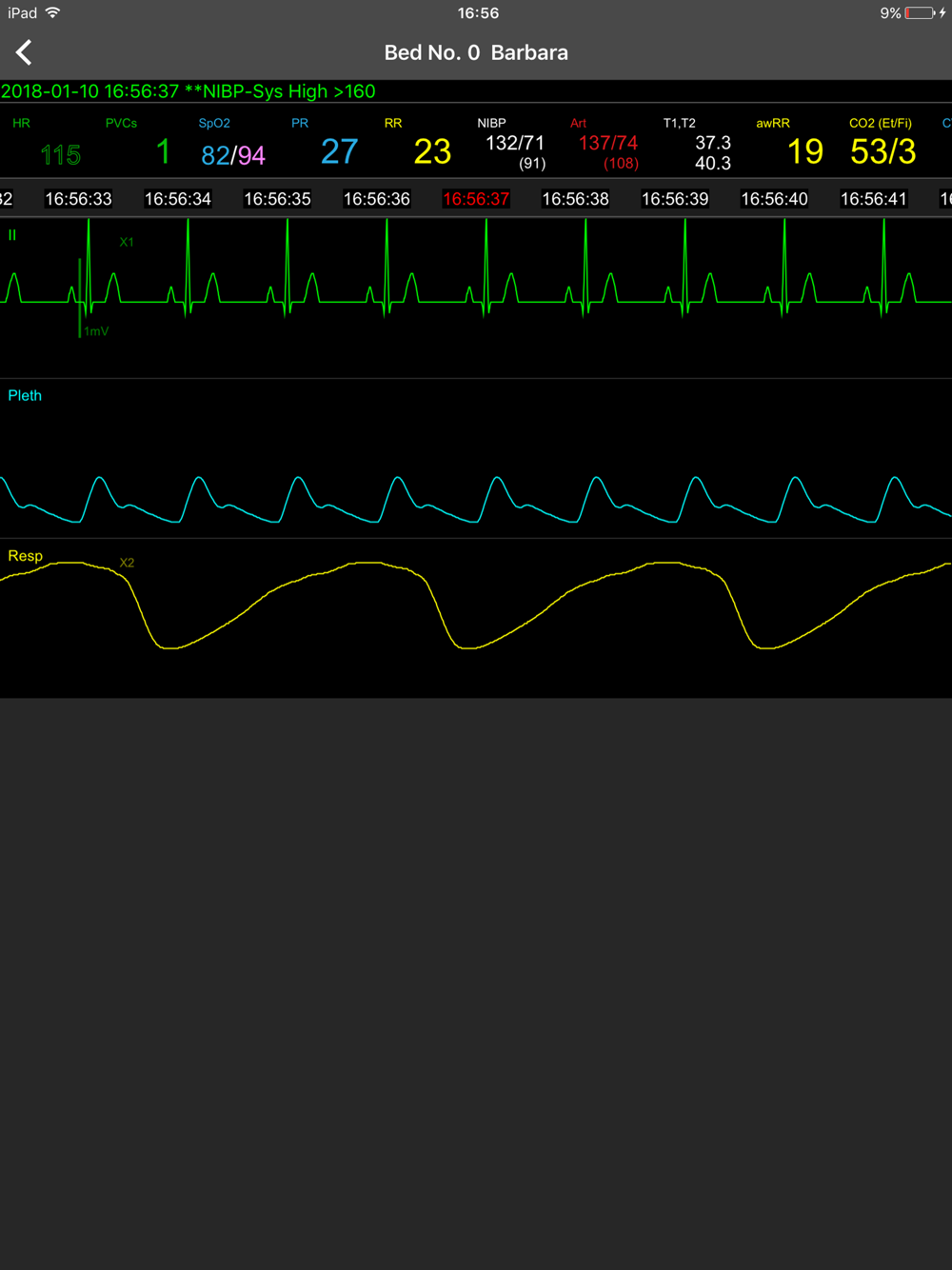Open the T1,T2 temperature tile
The image size is (952, 1270).
click(x=712, y=152)
